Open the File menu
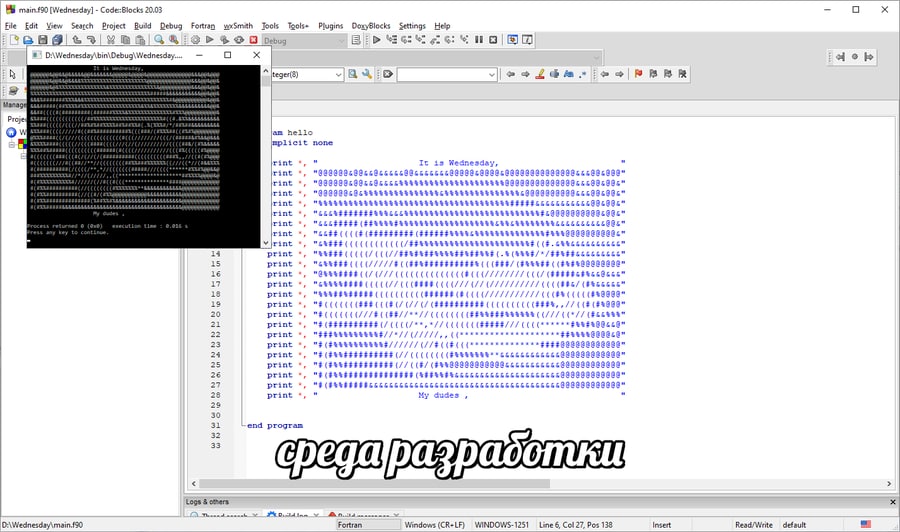This screenshot has height=532, width=900. tap(10, 26)
